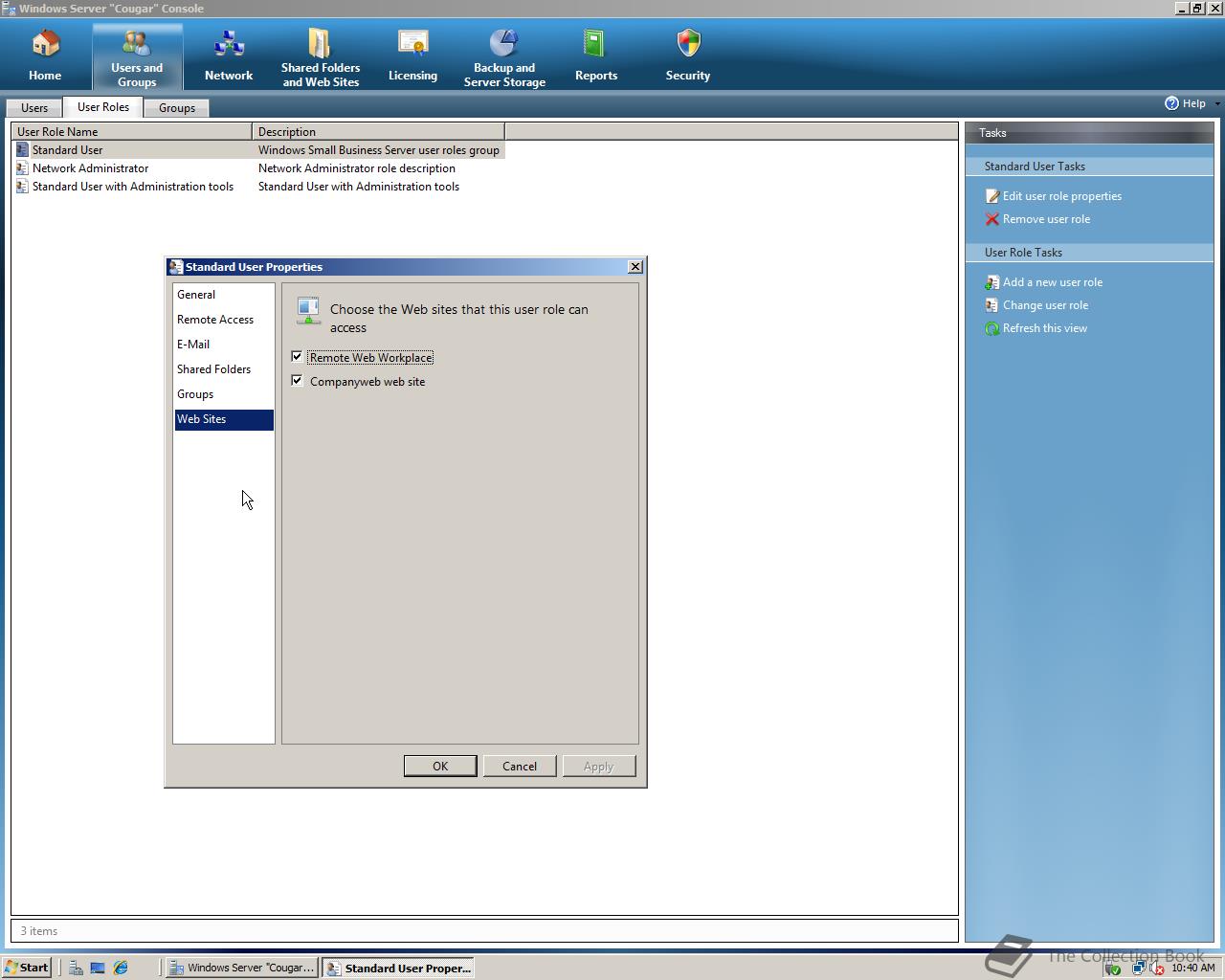Click 'Network Administrator role description' cell
1225x980 pixels.
[357, 168]
